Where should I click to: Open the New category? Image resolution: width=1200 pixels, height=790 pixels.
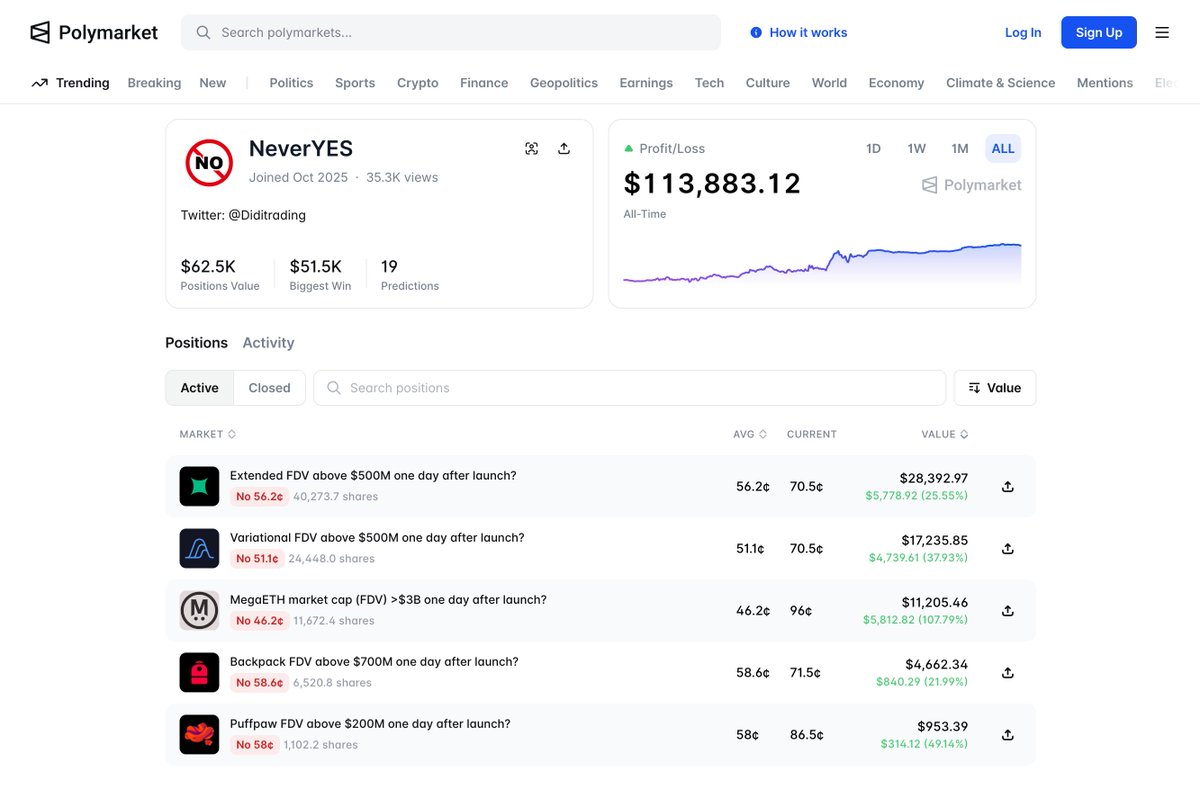click(x=213, y=83)
